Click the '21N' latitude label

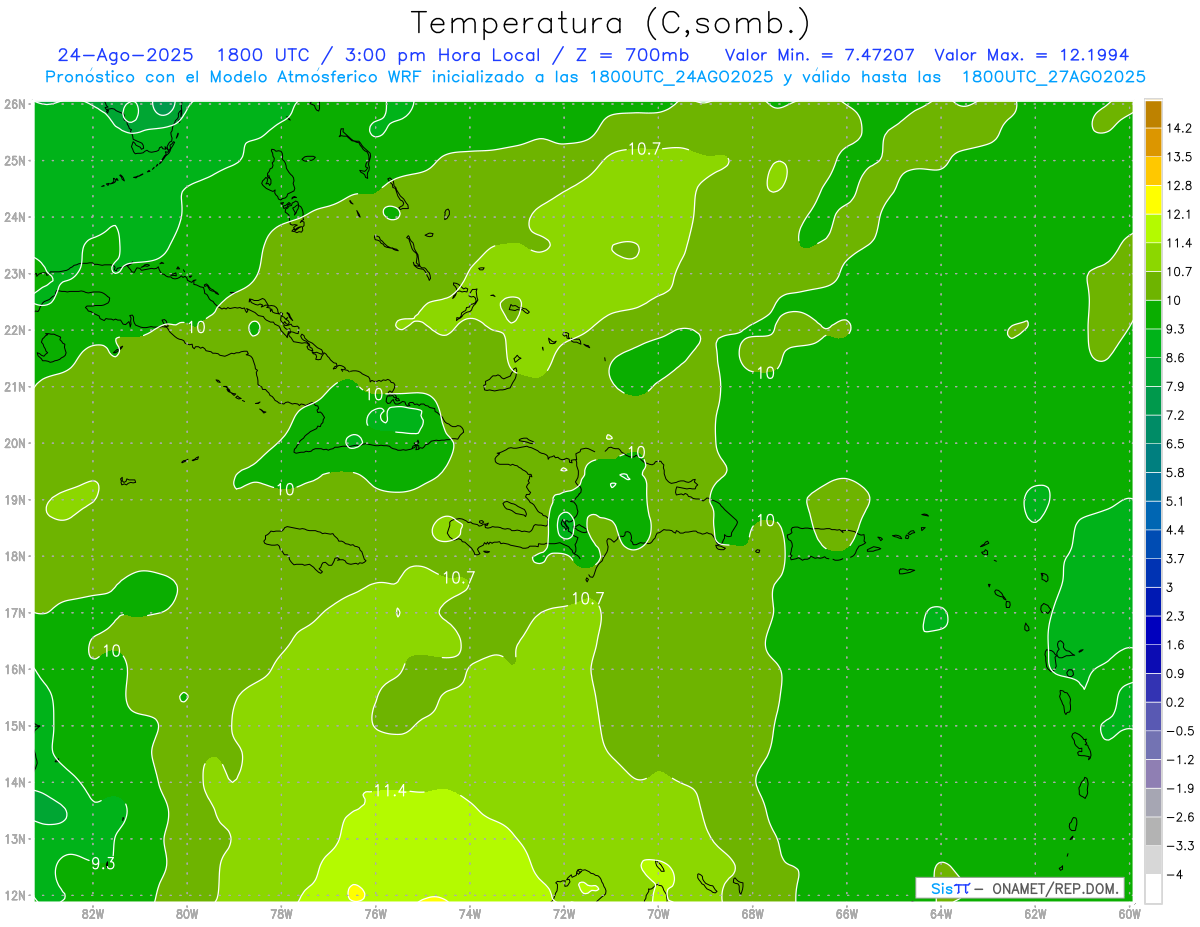coord(15,386)
